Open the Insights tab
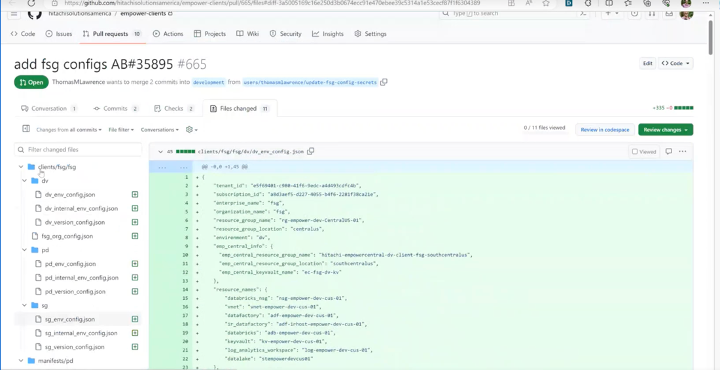The image size is (720, 370). [x=328, y=34]
